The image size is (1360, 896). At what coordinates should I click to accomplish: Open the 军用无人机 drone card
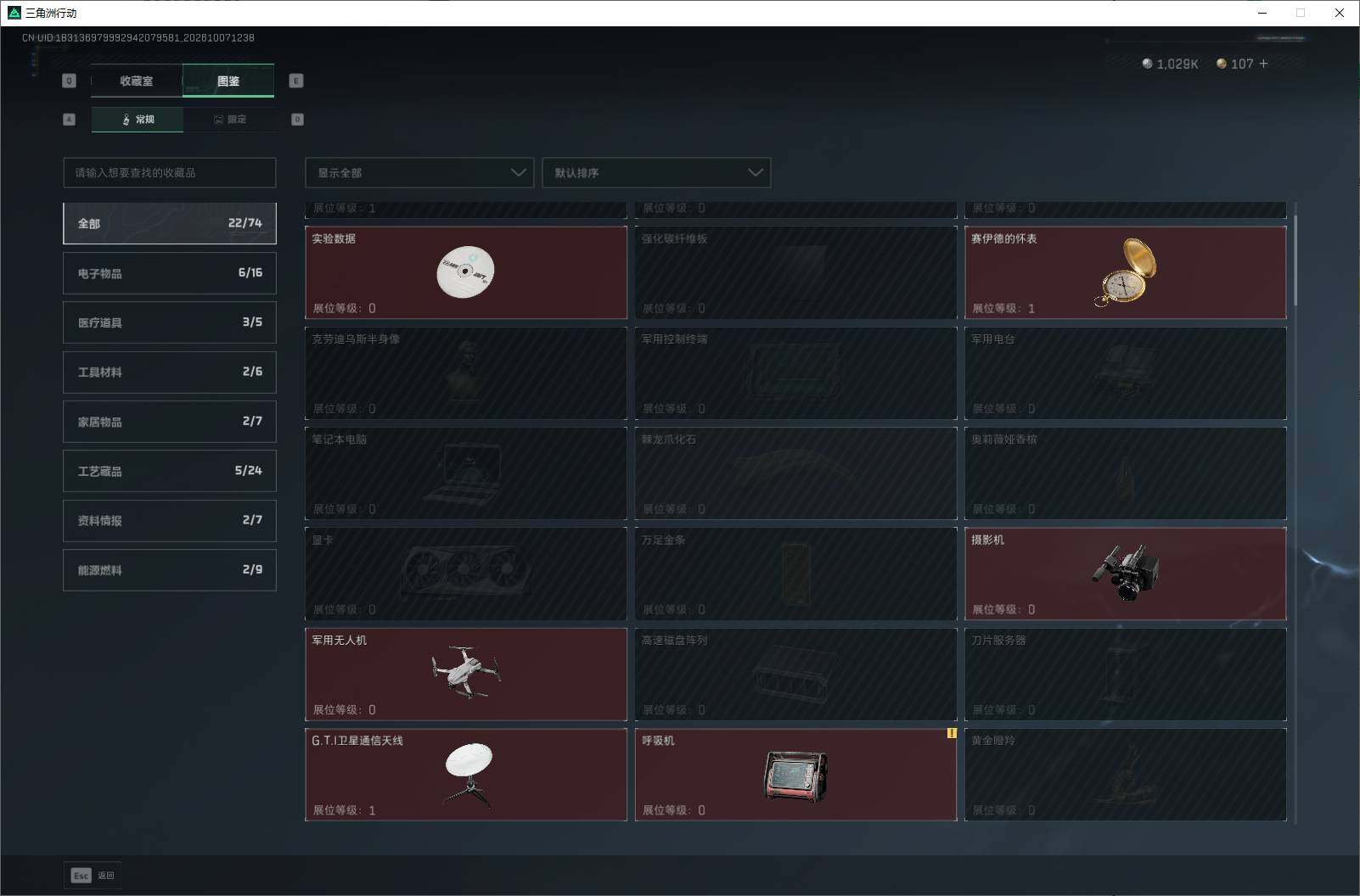tap(466, 674)
